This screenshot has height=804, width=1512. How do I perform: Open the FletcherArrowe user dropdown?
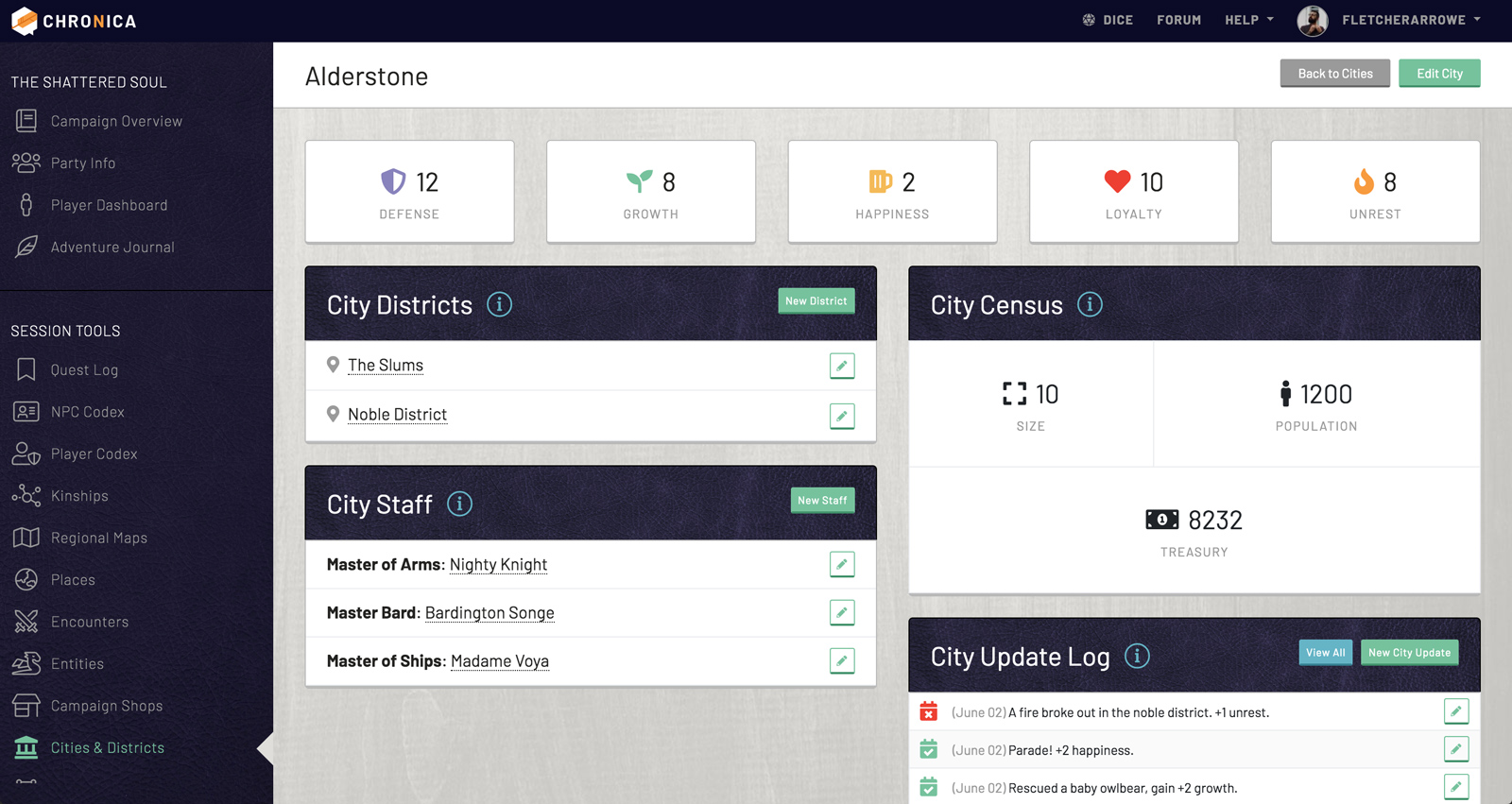click(x=1411, y=20)
